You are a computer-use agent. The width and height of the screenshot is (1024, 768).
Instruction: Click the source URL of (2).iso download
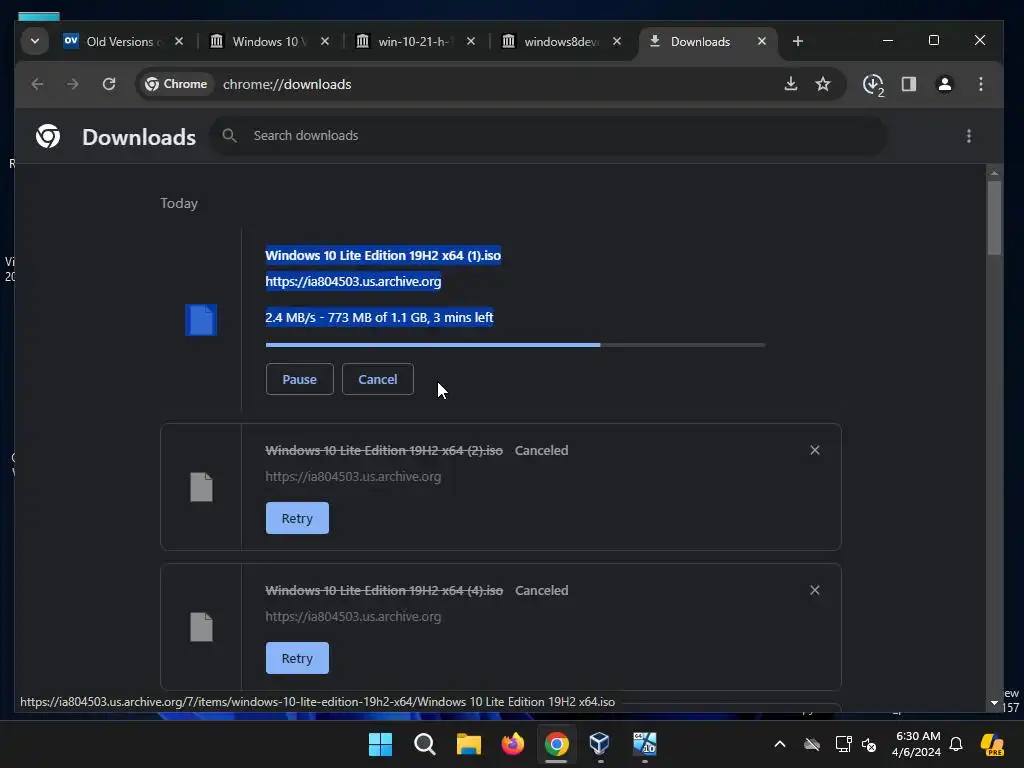tap(353, 477)
